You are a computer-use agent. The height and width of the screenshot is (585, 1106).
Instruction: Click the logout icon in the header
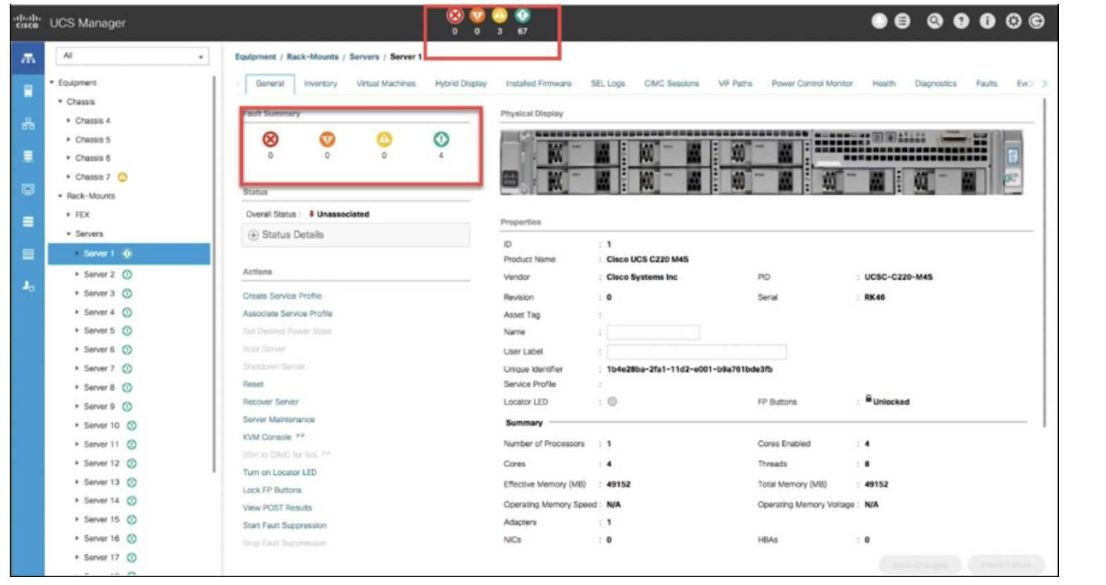tap(1036, 21)
